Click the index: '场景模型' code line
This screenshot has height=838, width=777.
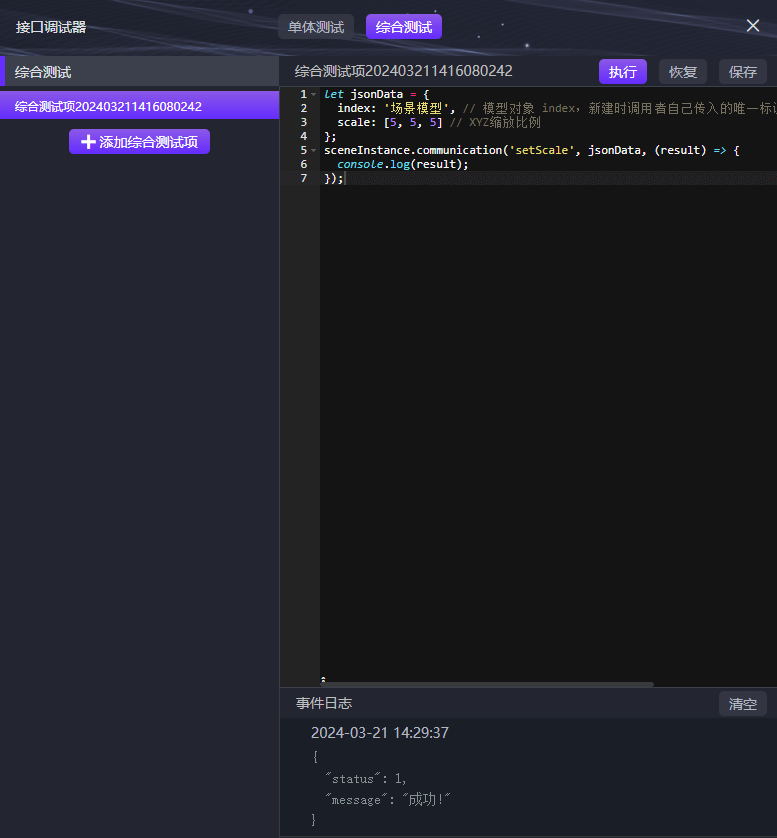pos(396,108)
